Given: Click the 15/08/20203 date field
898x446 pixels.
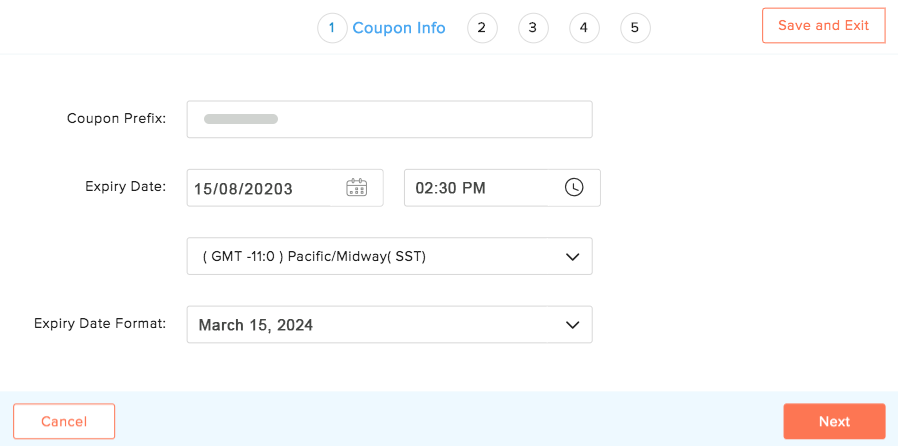Looking at the screenshot, I should [x=285, y=188].
